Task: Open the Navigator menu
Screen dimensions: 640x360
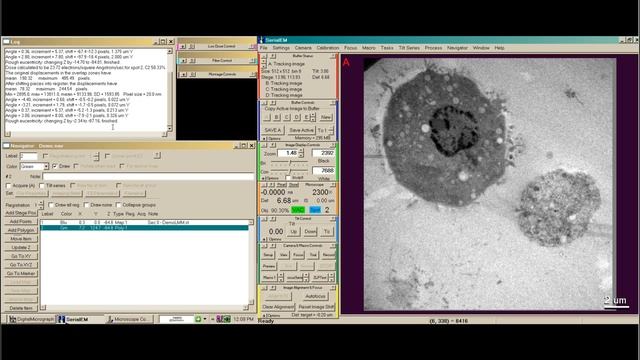Action: [457, 48]
